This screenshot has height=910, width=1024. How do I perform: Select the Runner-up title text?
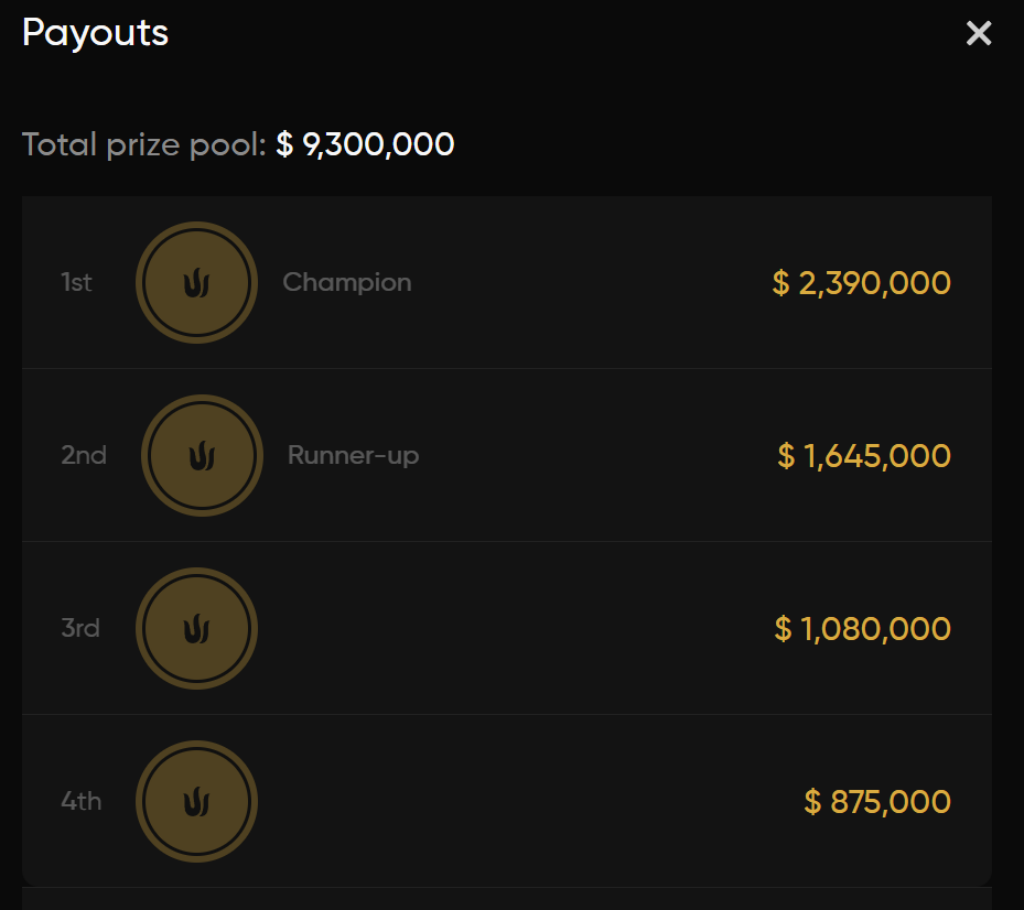coord(353,456)
